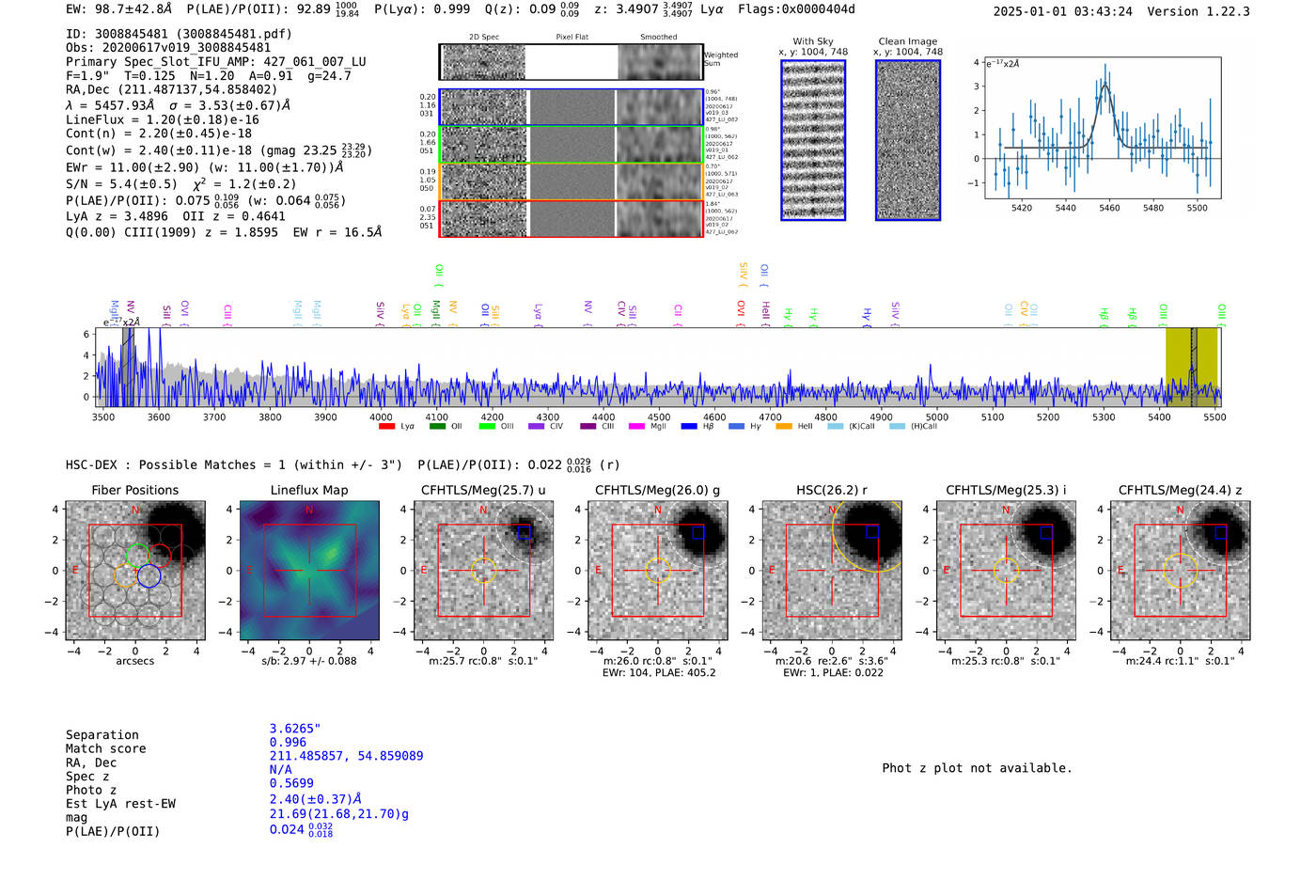
Task: Open the HSC(26.2) r band cutout
Action: (832, 571)
